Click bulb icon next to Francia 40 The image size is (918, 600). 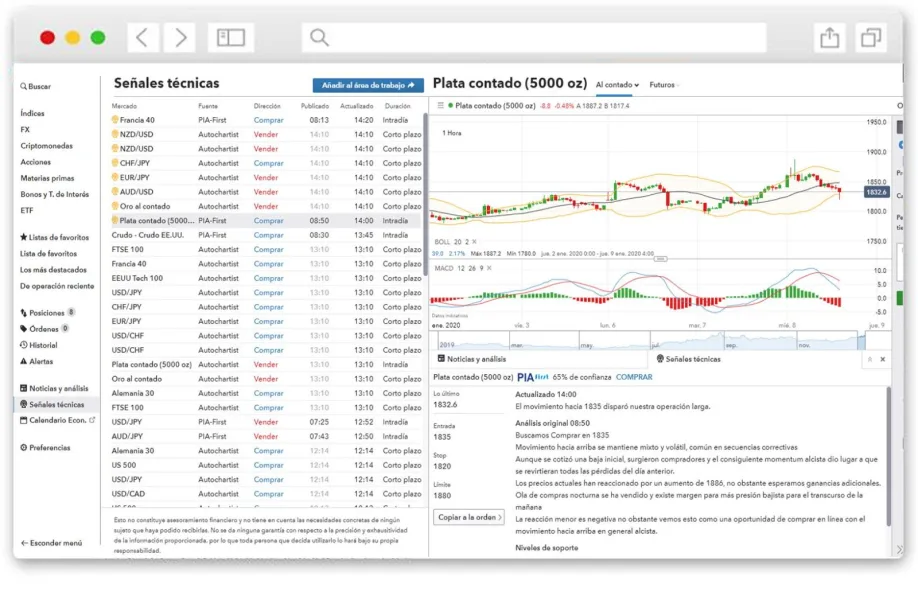(x=115, y=119)
